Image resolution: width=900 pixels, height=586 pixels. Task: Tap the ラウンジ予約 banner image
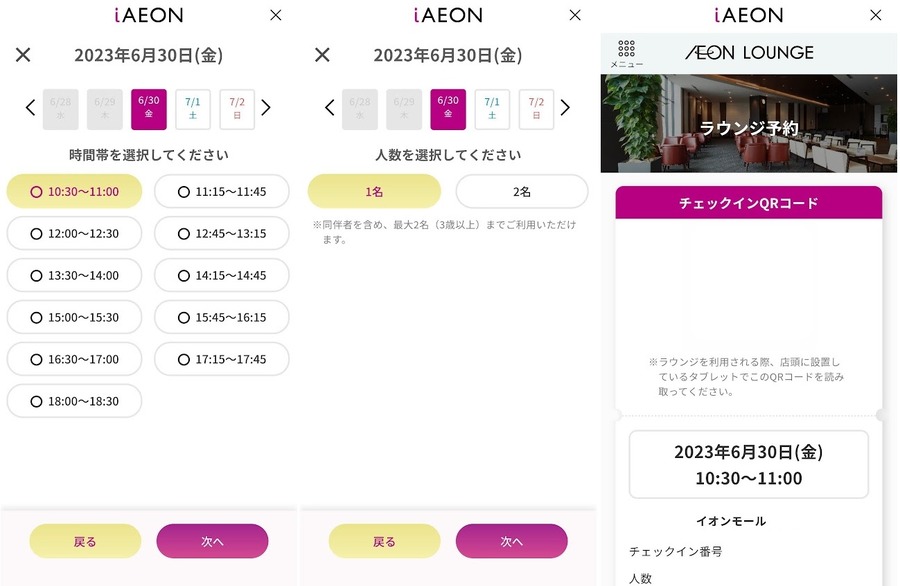748,123
